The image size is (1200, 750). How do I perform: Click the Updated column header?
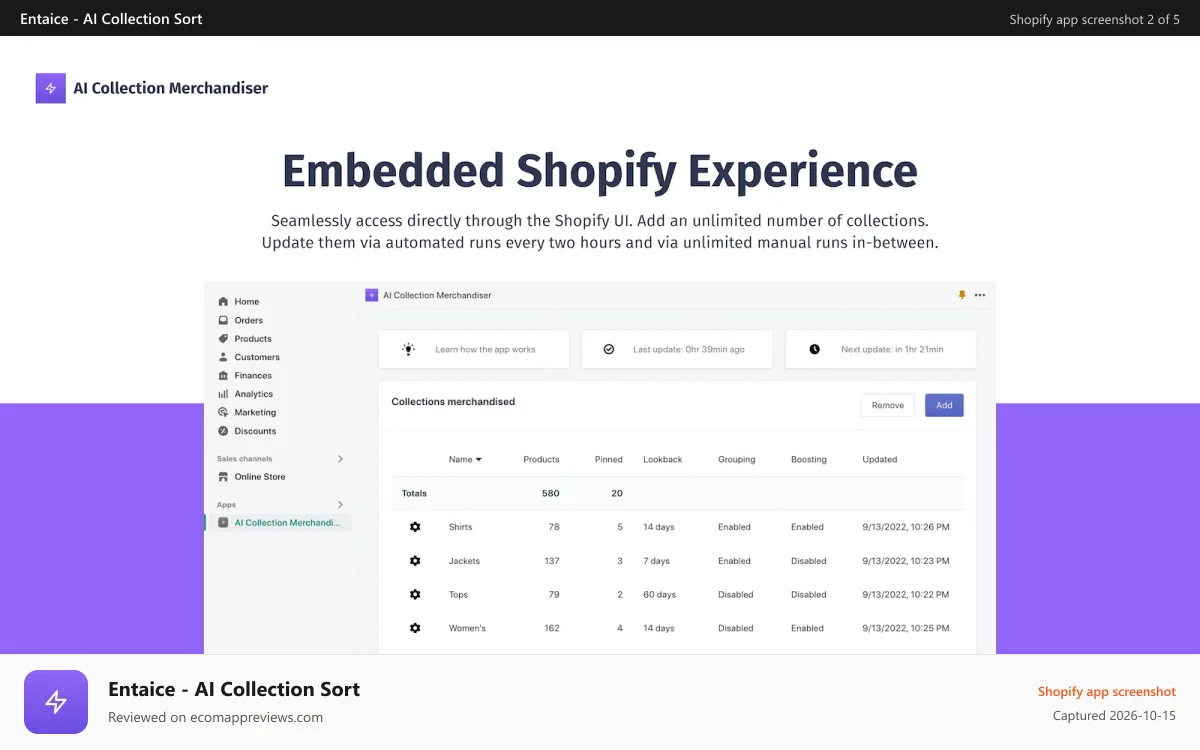point(880,460)
